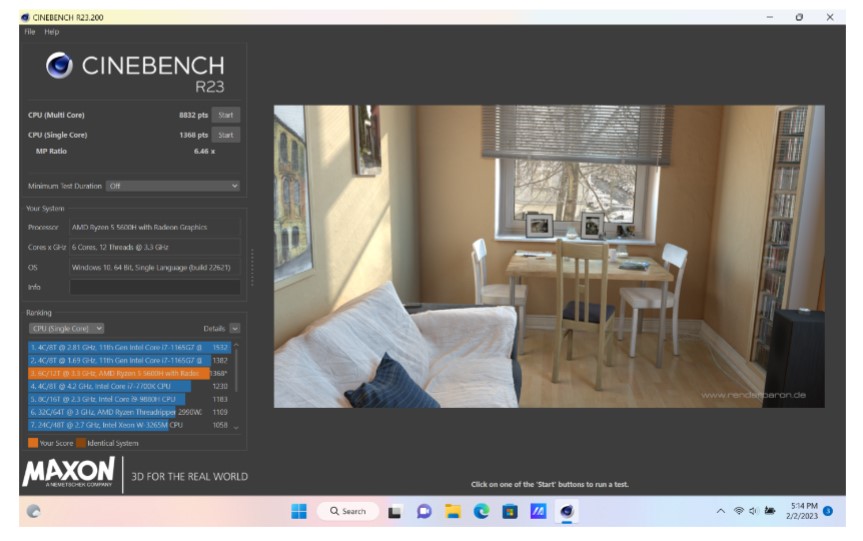Select ranking row 7 Intel Xeon W-3265M

(129, 425)
